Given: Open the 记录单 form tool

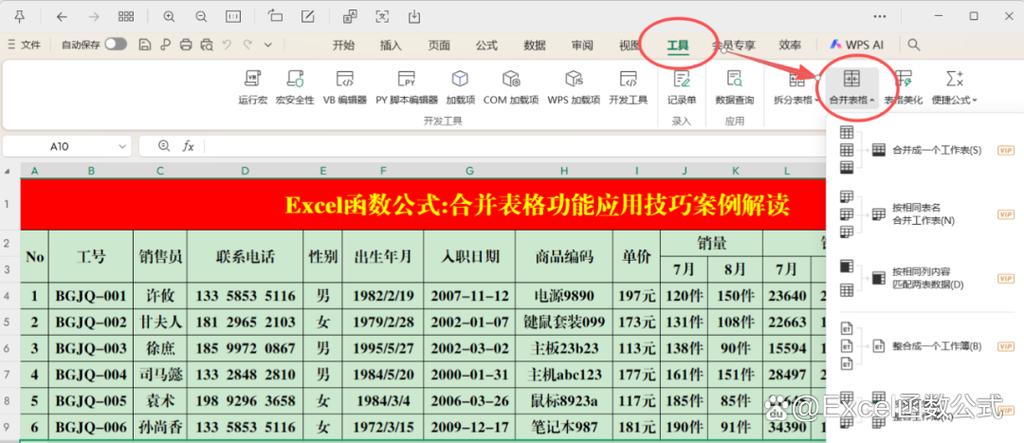Looking at the screenshot, I should pyautogui.click(x=681, y=88).
